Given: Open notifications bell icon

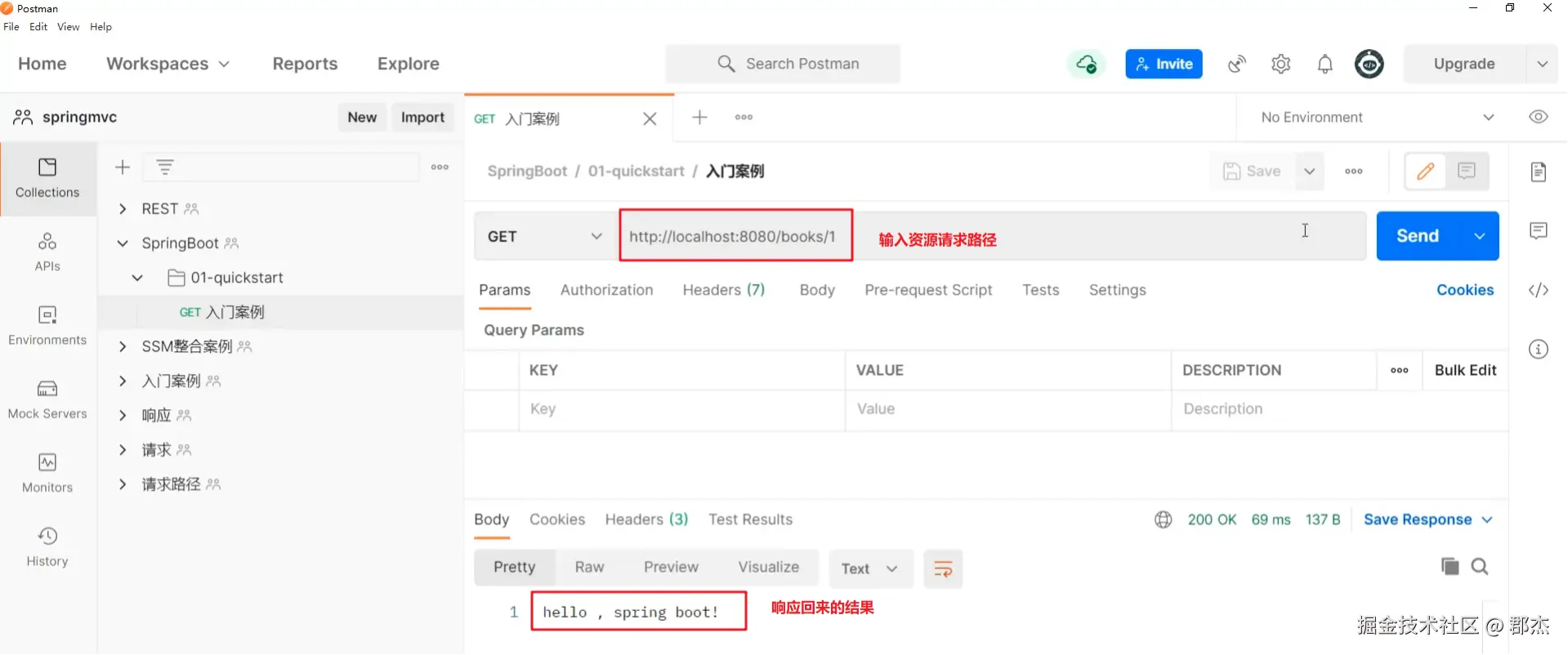Looking at the screenshot, I should click(x=1325, y=64).
